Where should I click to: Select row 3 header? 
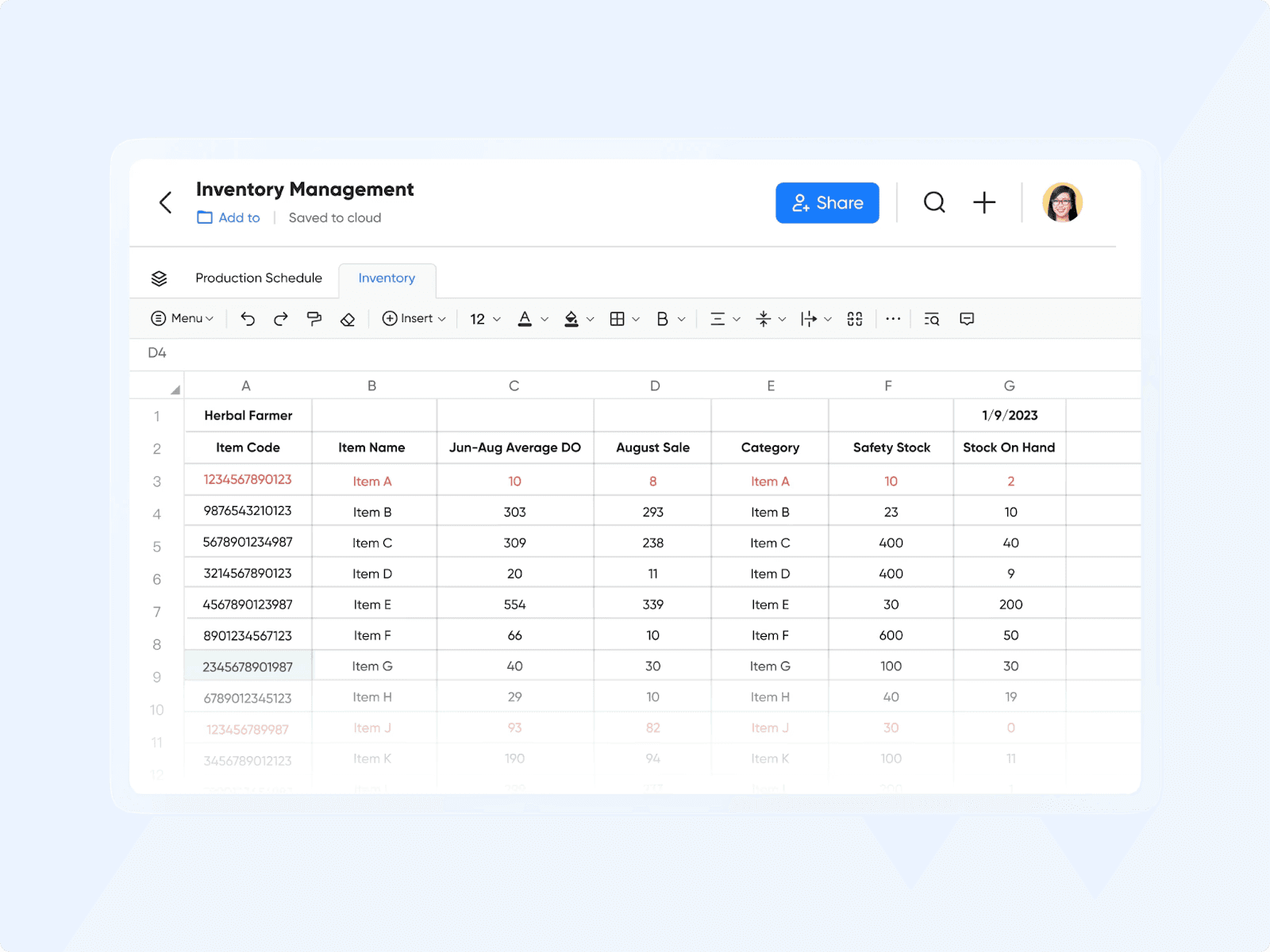pyautogui.click(x=157, y=482)
